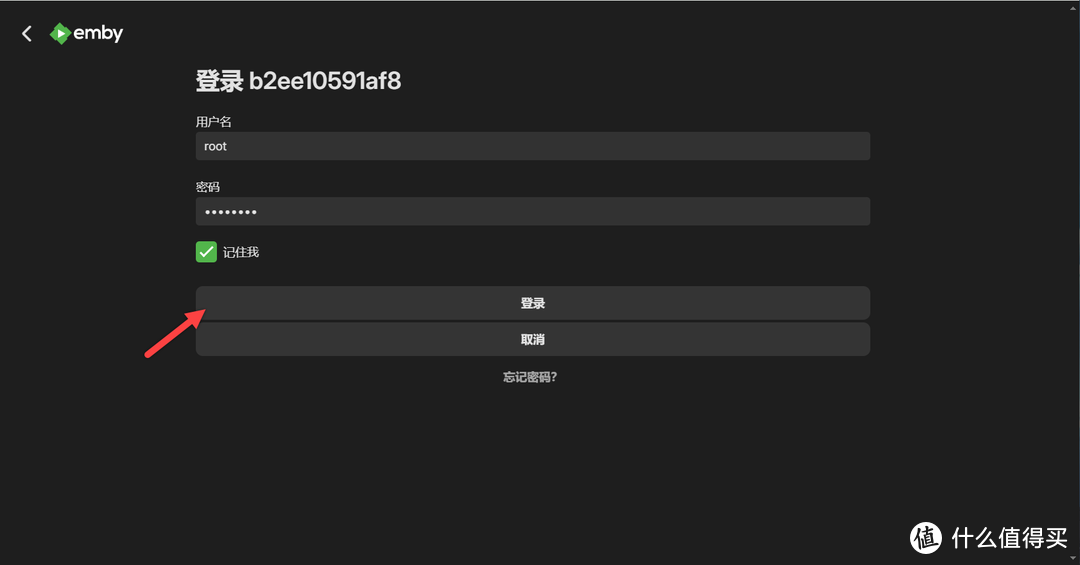Screen dimensions: 1080x565
Task: Toggle the 记住我 checkbox
Action: tap(206, 251)
